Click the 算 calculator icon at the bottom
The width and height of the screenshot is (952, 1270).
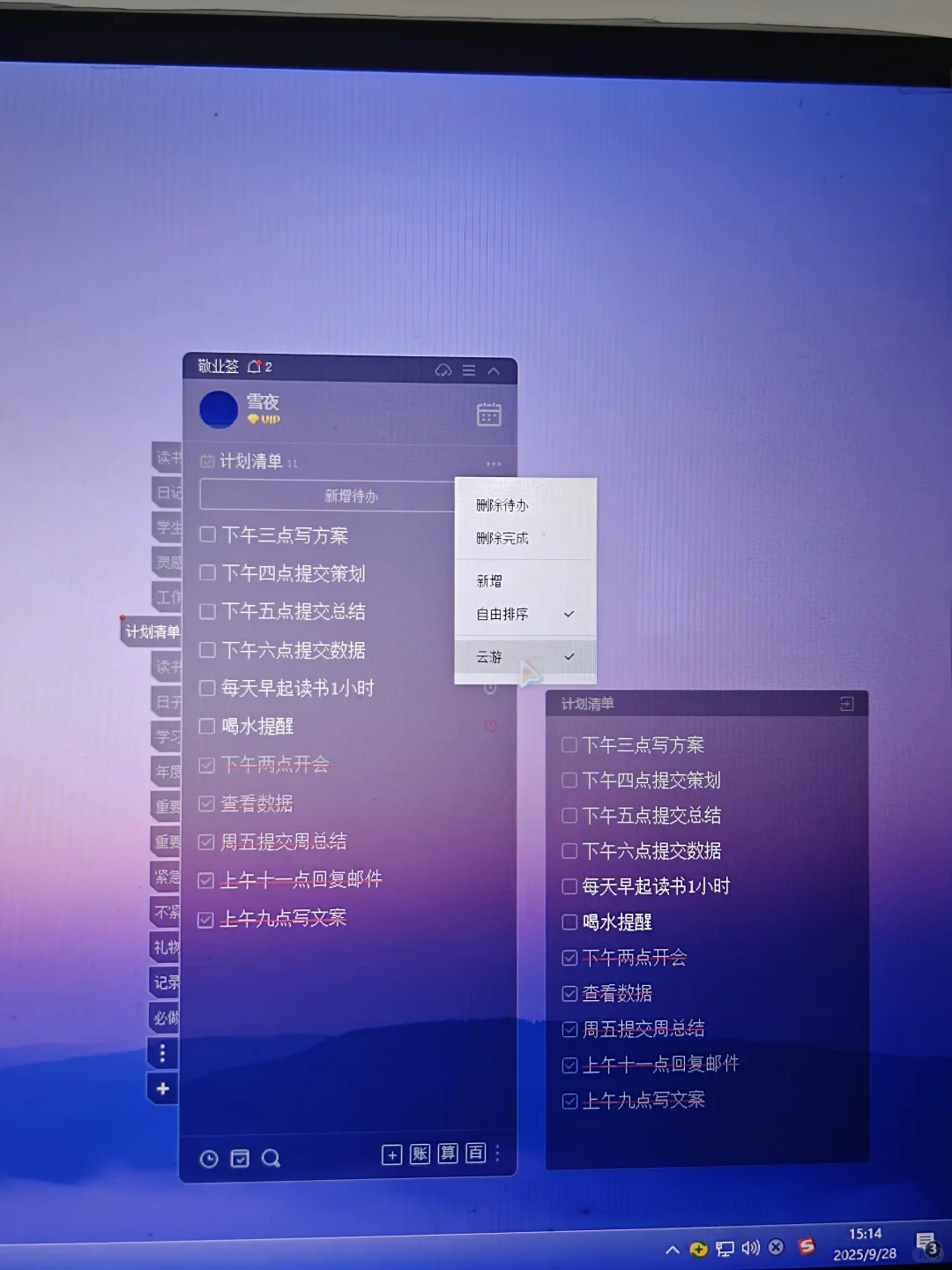(446, 1154)
